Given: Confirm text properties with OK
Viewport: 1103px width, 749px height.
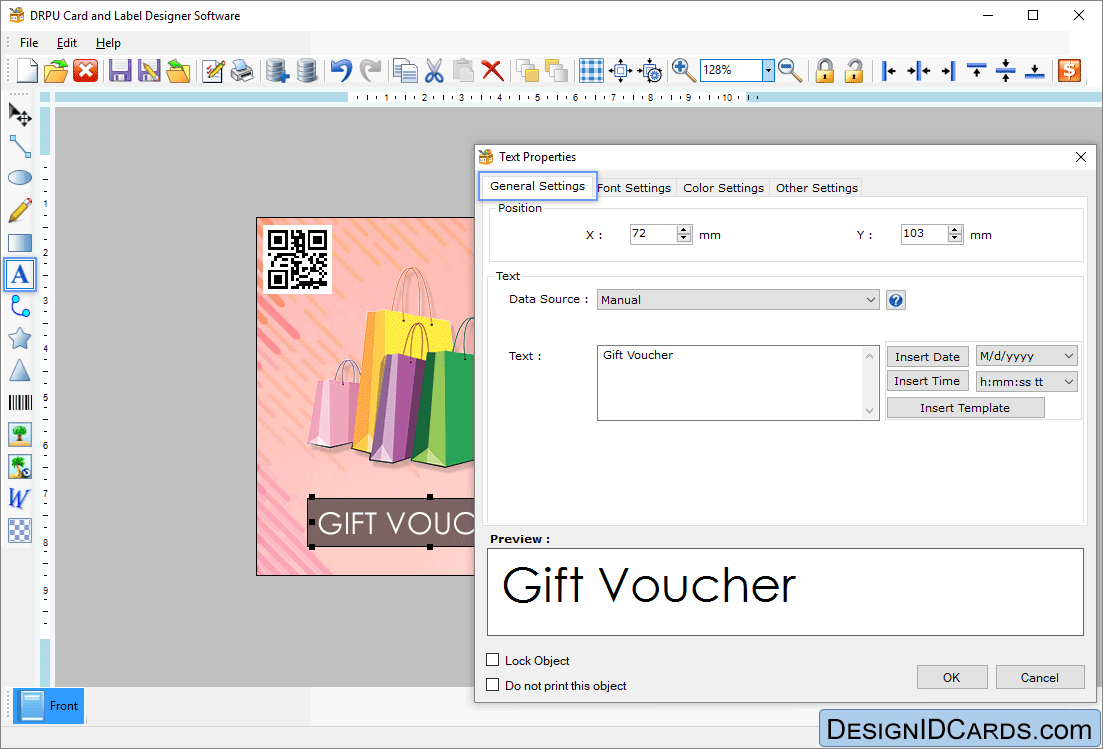Looking at the screenshot, I should coord(952,677).
